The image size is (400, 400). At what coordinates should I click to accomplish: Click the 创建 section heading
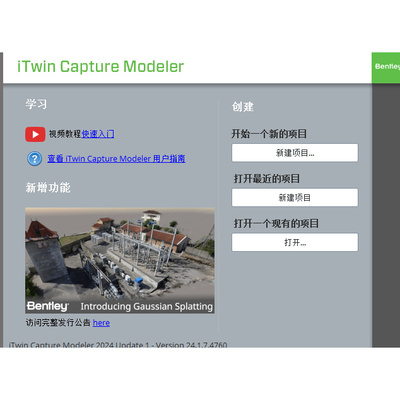tap(243, 107)
